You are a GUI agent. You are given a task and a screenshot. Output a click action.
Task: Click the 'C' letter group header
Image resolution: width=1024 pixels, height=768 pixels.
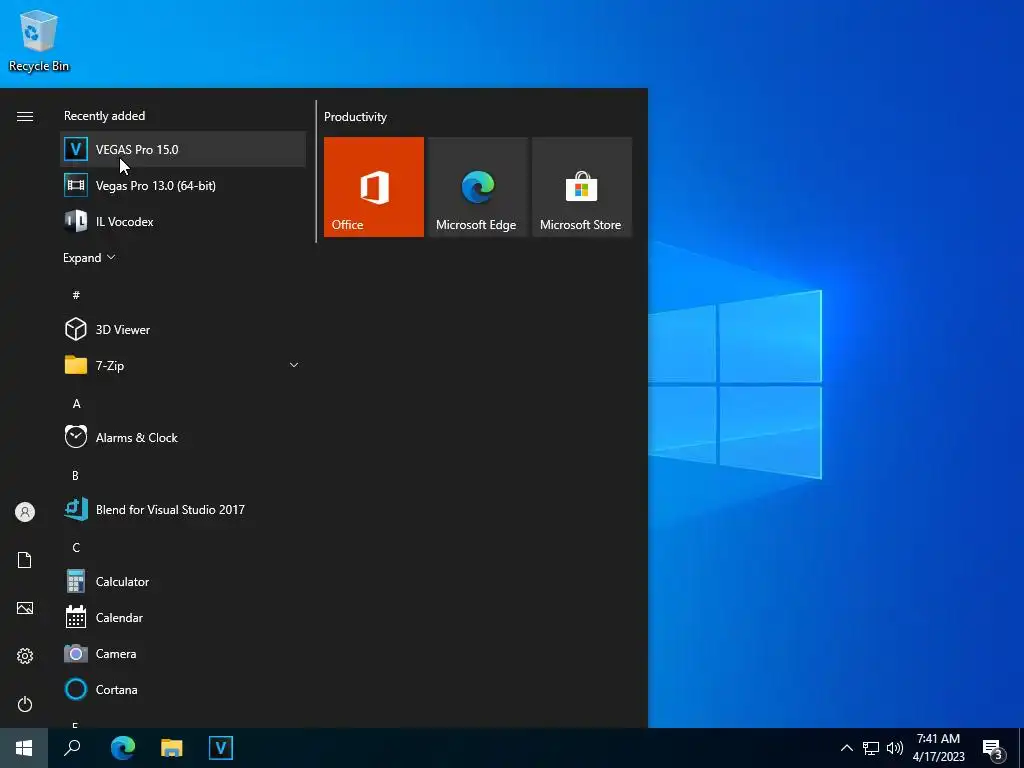(76, 547)
